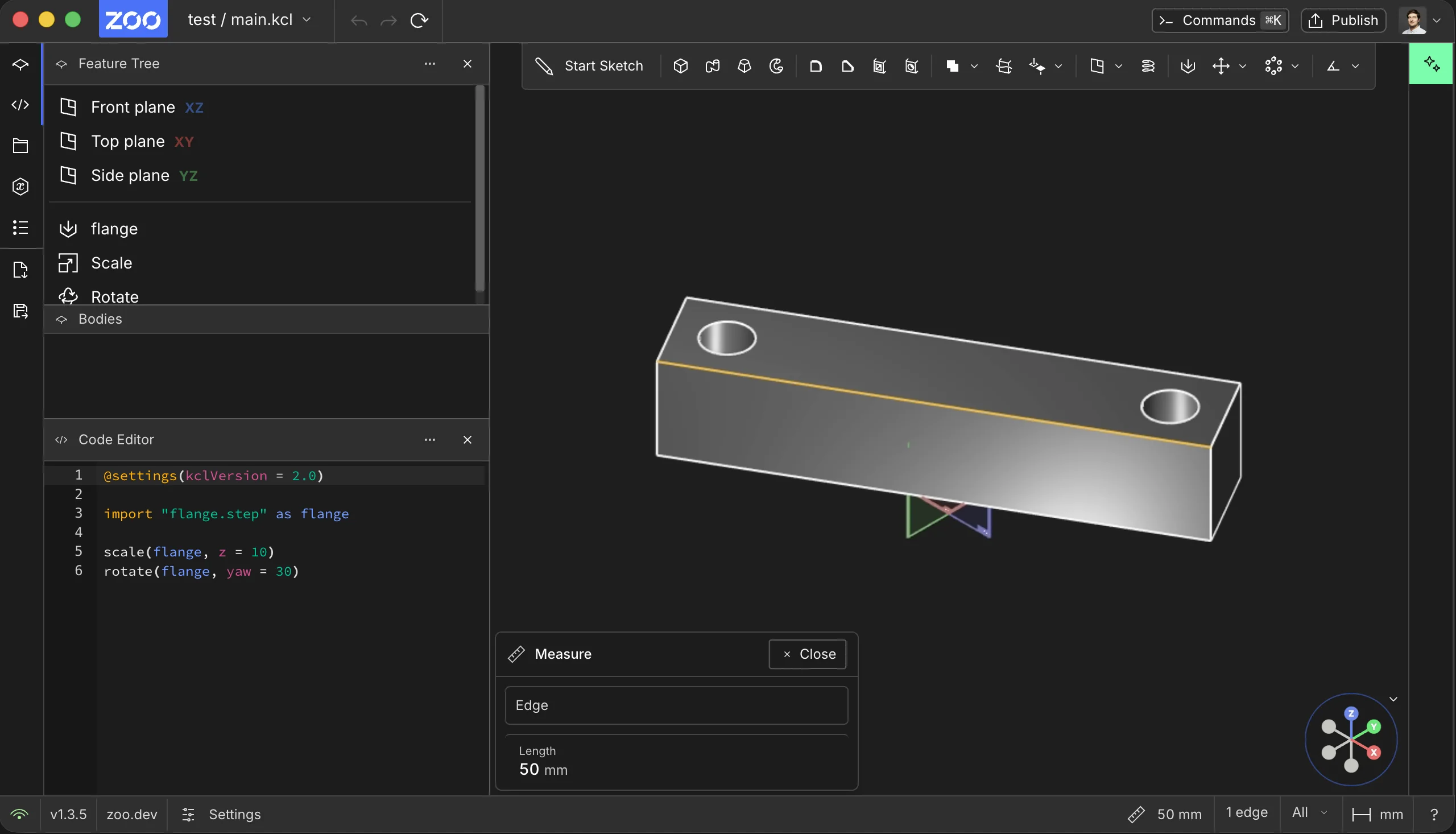This screenshot has height=834, width=1456.
Task: Select the Chamfer tool icon
Action: click(x=848, y=66)
